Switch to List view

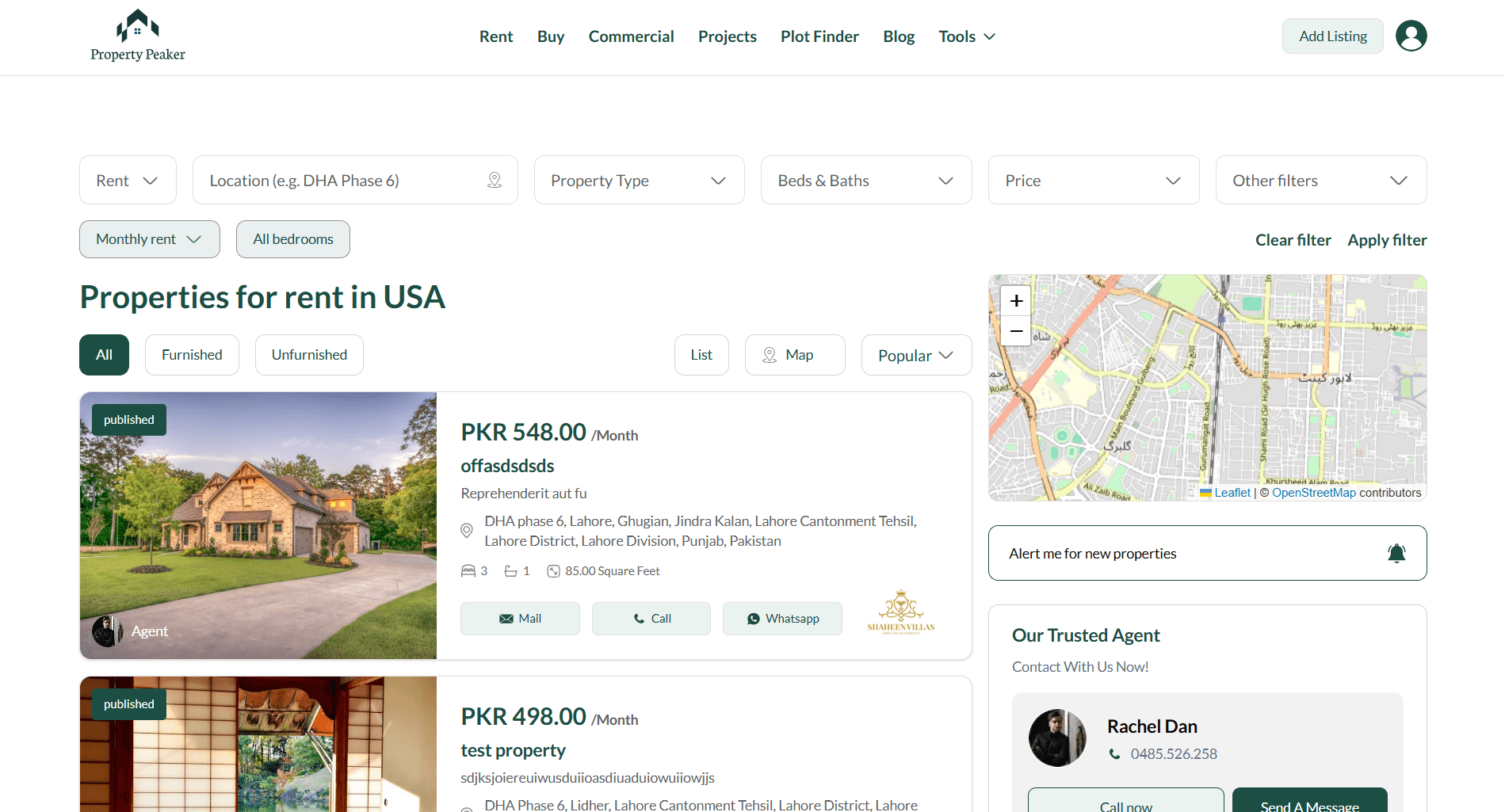tap(701, 355)
